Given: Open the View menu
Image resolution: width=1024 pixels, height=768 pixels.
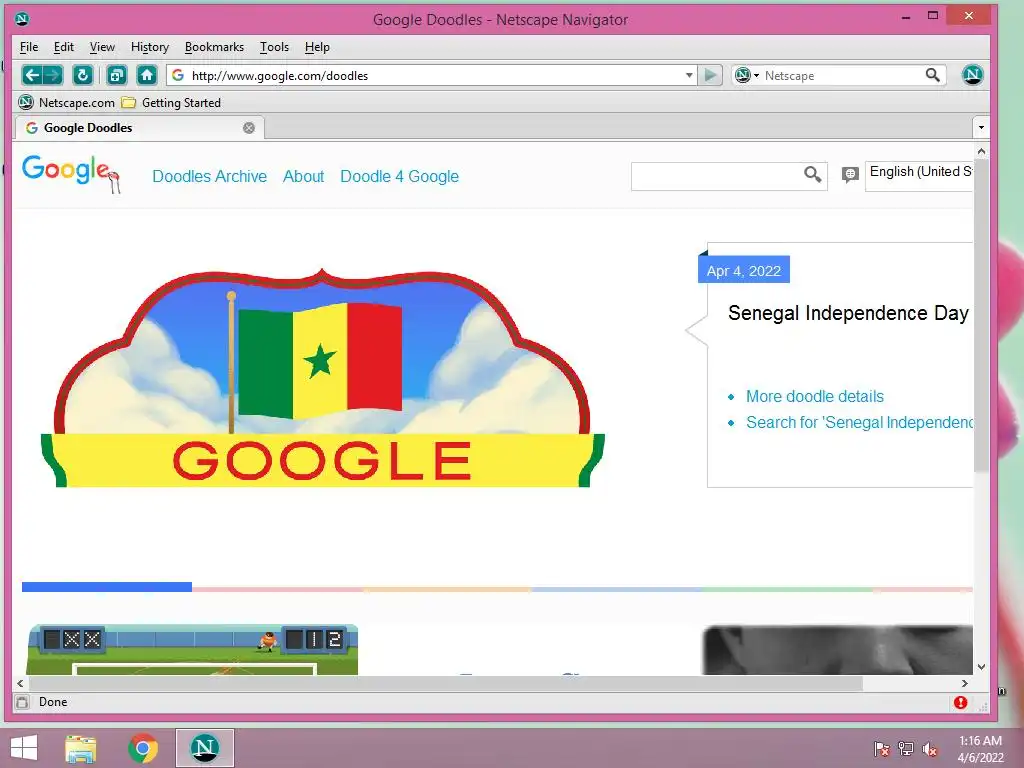Looking at the screenshot, I should (x=102, y=47).
